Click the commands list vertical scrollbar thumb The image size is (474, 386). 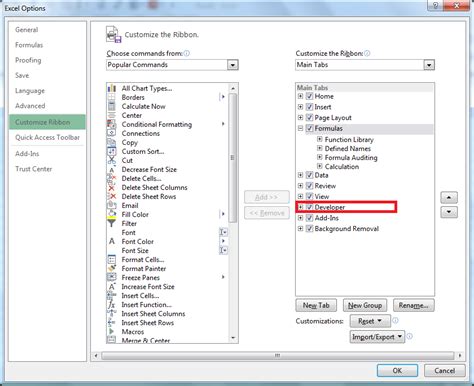click(x=233, y=158)
